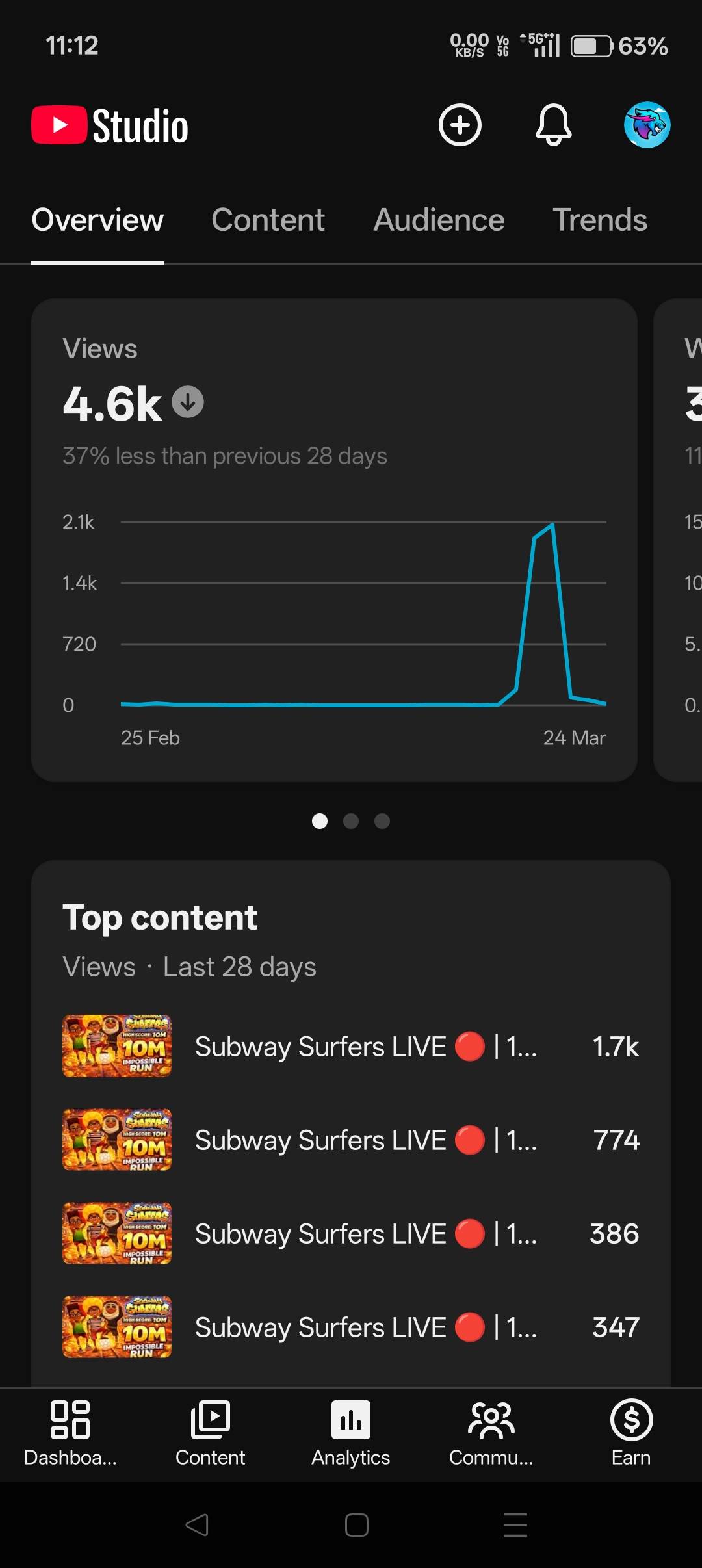Switch to the Audience tab
702x1568 pixels.
[439, 220]
